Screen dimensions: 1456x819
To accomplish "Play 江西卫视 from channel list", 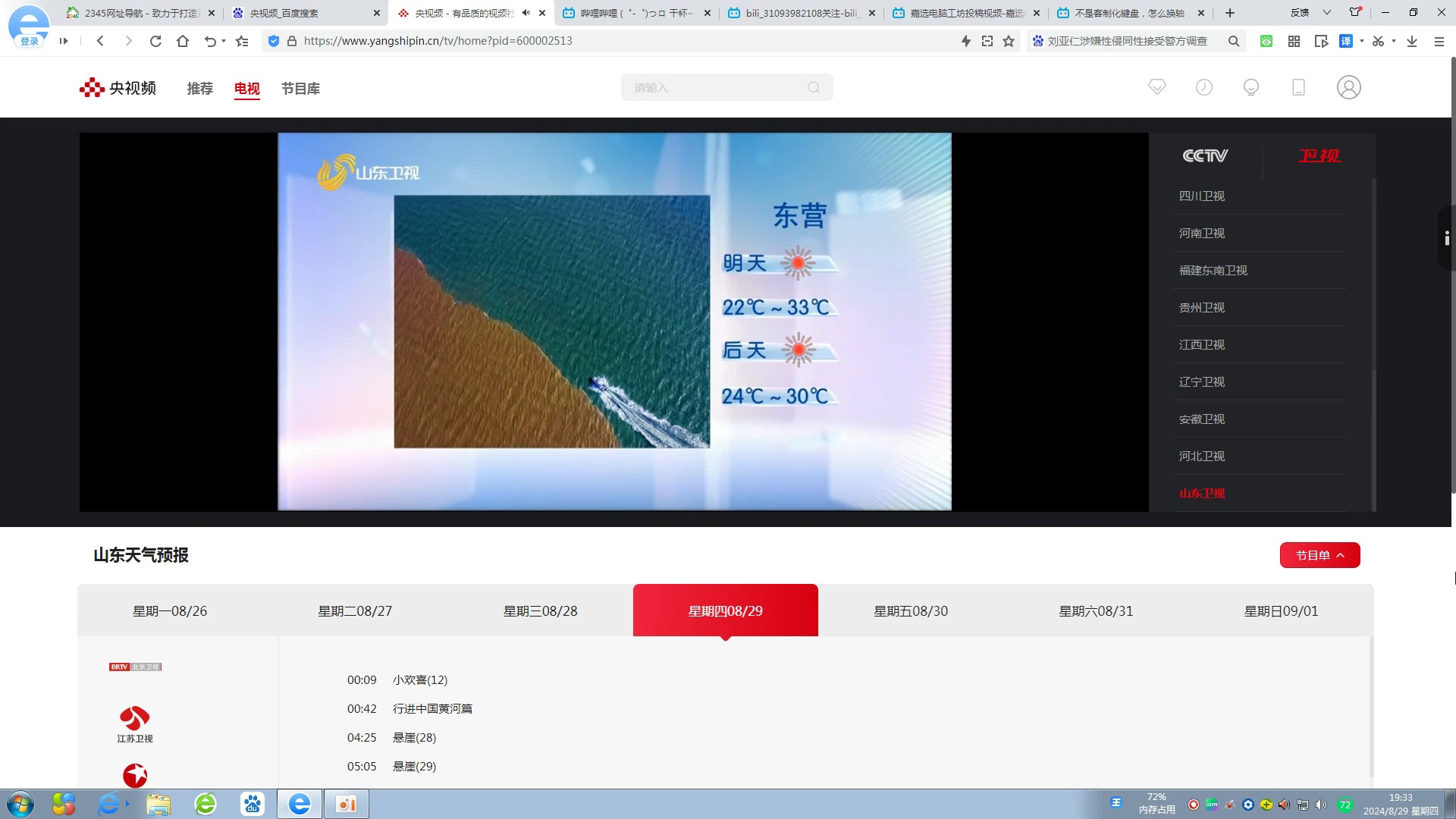I will [1202, 344].
